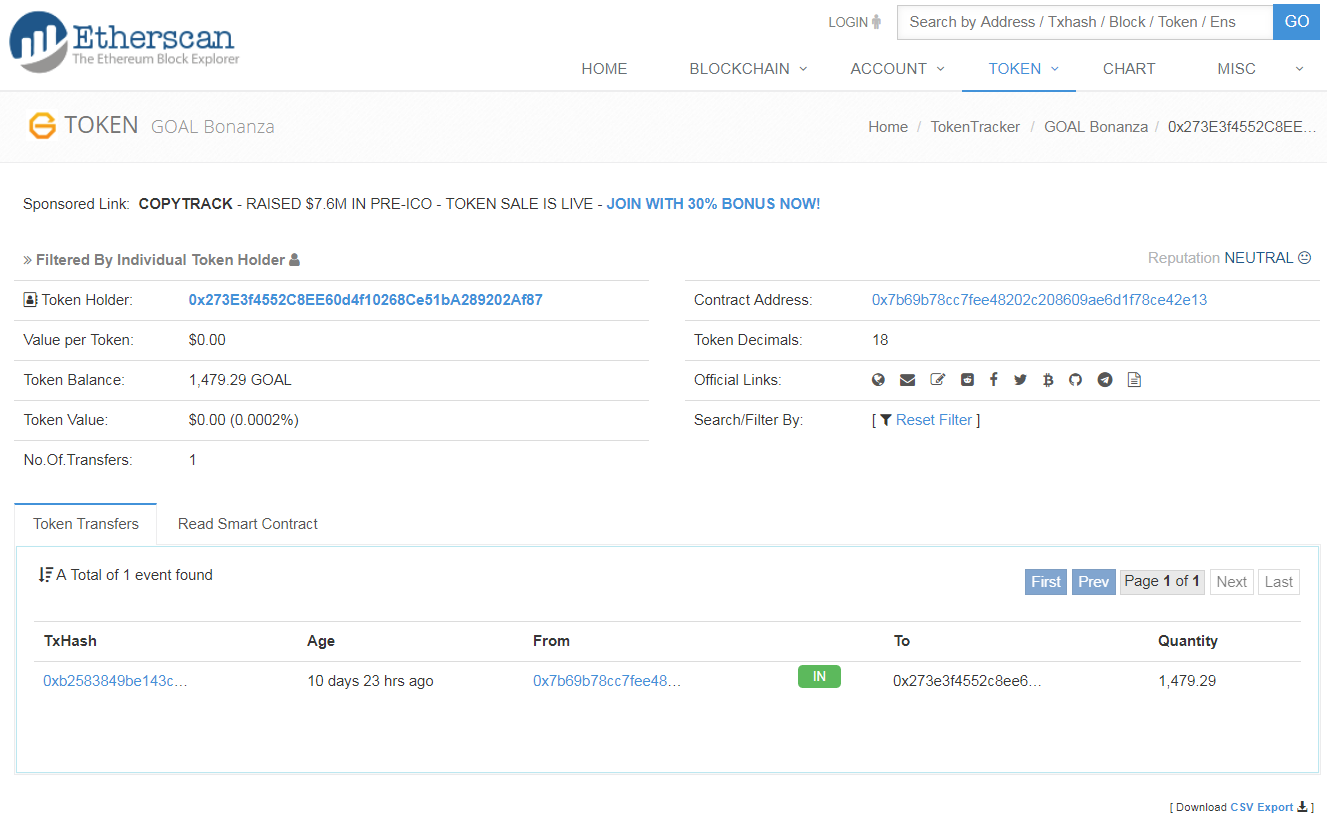Open the Facebook icon in Official Links
The width and height of the screenshot is (1327, 821).
(994, 380)
